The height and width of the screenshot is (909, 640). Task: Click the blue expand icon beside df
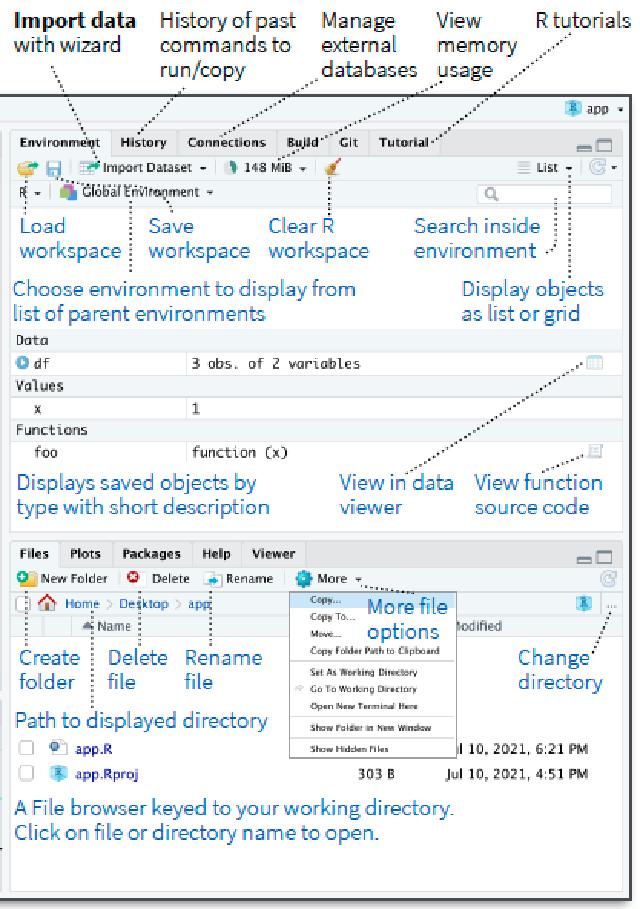click(x=22, y=363)
